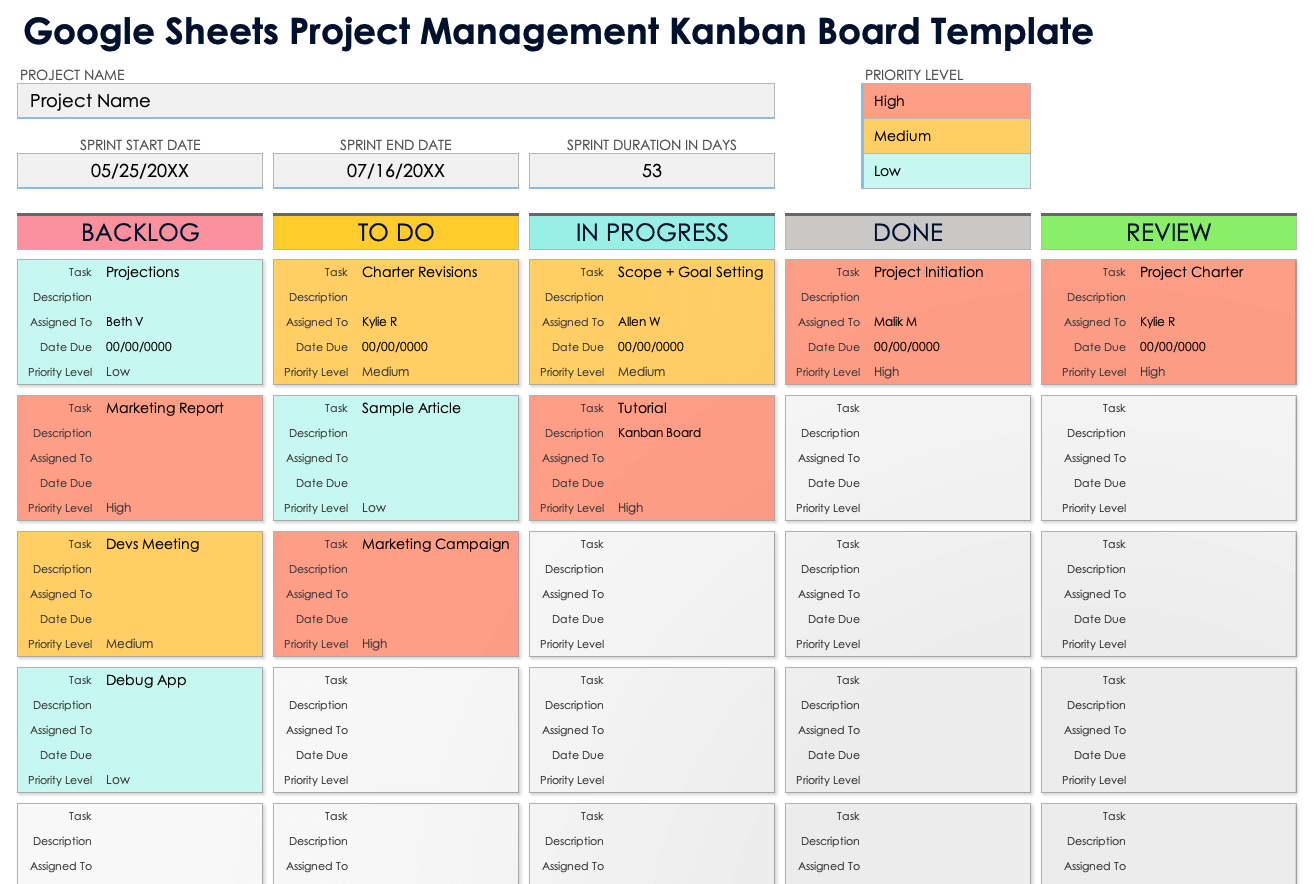1316x884 pixels.
Task: Click the REVIEW column header
Action: click(1168, 232)
